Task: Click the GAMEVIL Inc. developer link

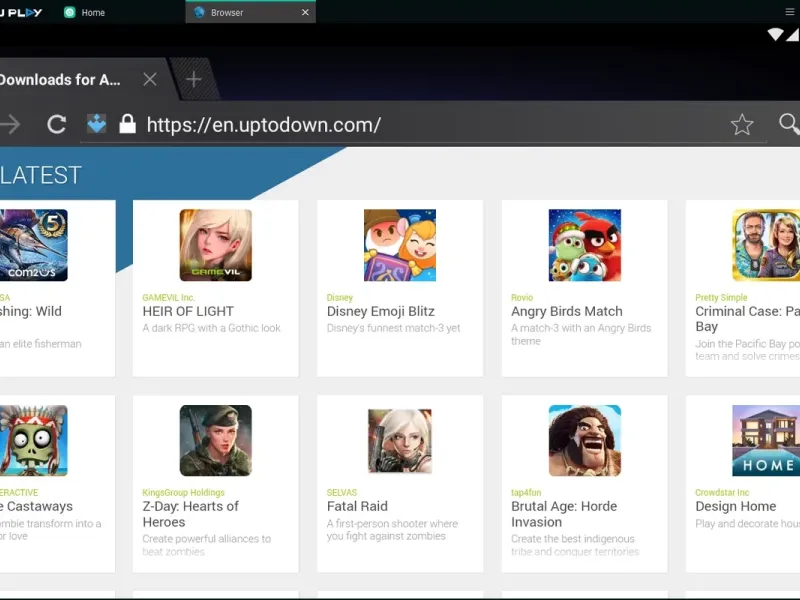Action: tap(168, 298)
